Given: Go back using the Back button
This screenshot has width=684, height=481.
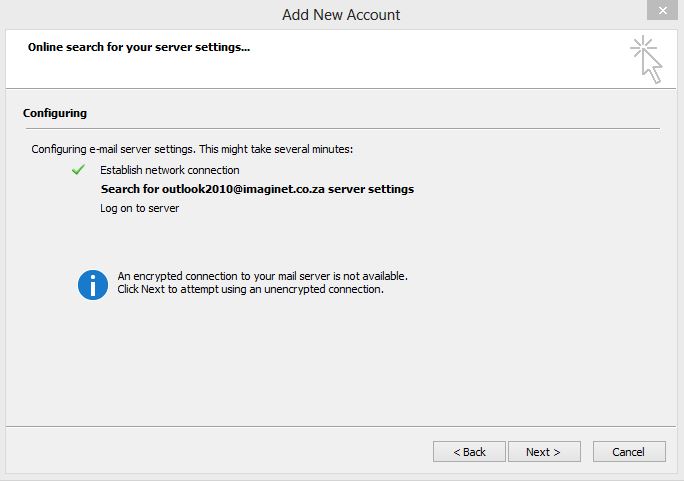Looking at the screenshot, I should pyautogui.click(x=469, y=451).
